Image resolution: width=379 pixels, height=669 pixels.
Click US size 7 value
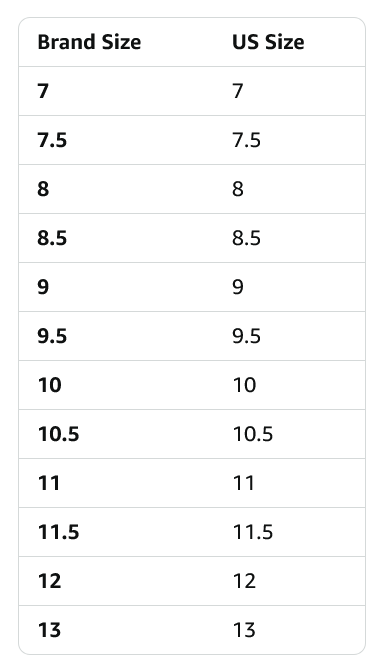click(x=238, y=91)
